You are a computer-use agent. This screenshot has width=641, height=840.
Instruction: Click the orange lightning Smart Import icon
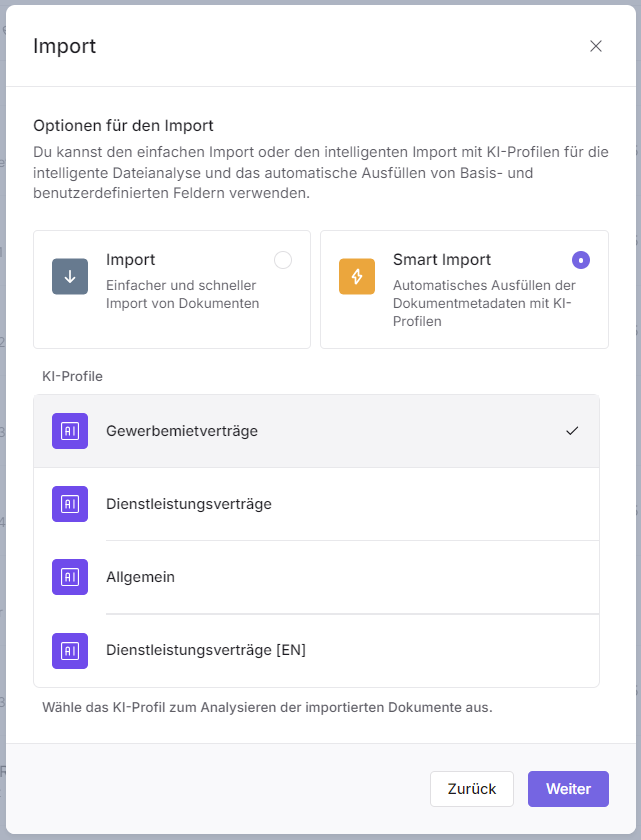[x=357, y=277]
